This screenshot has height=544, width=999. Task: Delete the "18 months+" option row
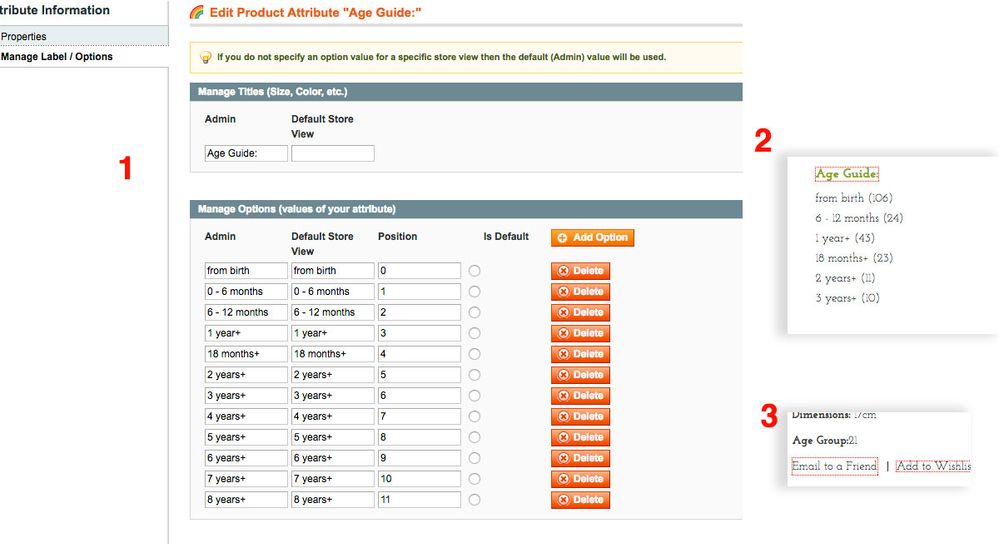pyautogui.click(x=580, y=354)
